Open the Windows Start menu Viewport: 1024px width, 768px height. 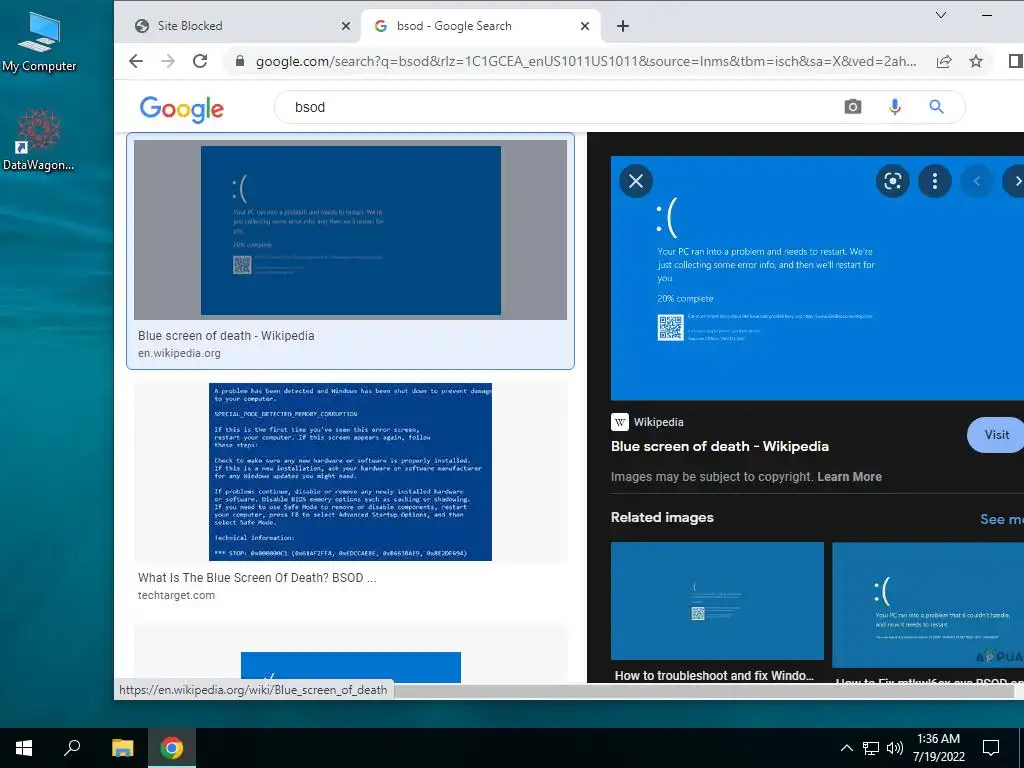24,748
